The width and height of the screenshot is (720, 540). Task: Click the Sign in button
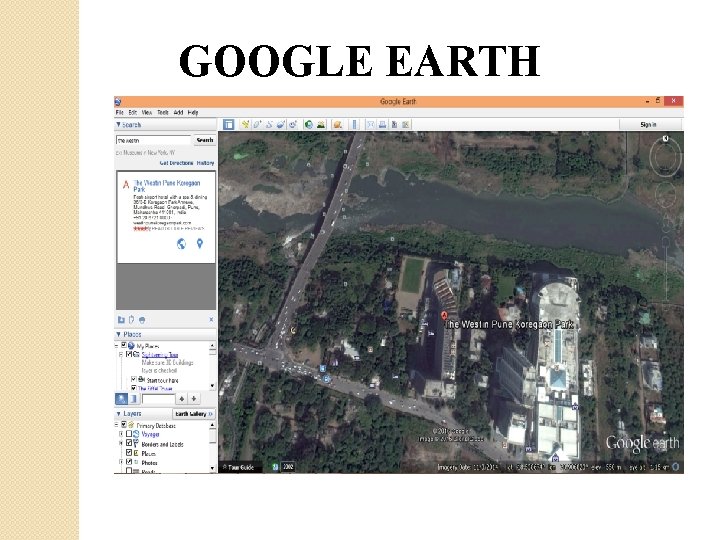648,124
